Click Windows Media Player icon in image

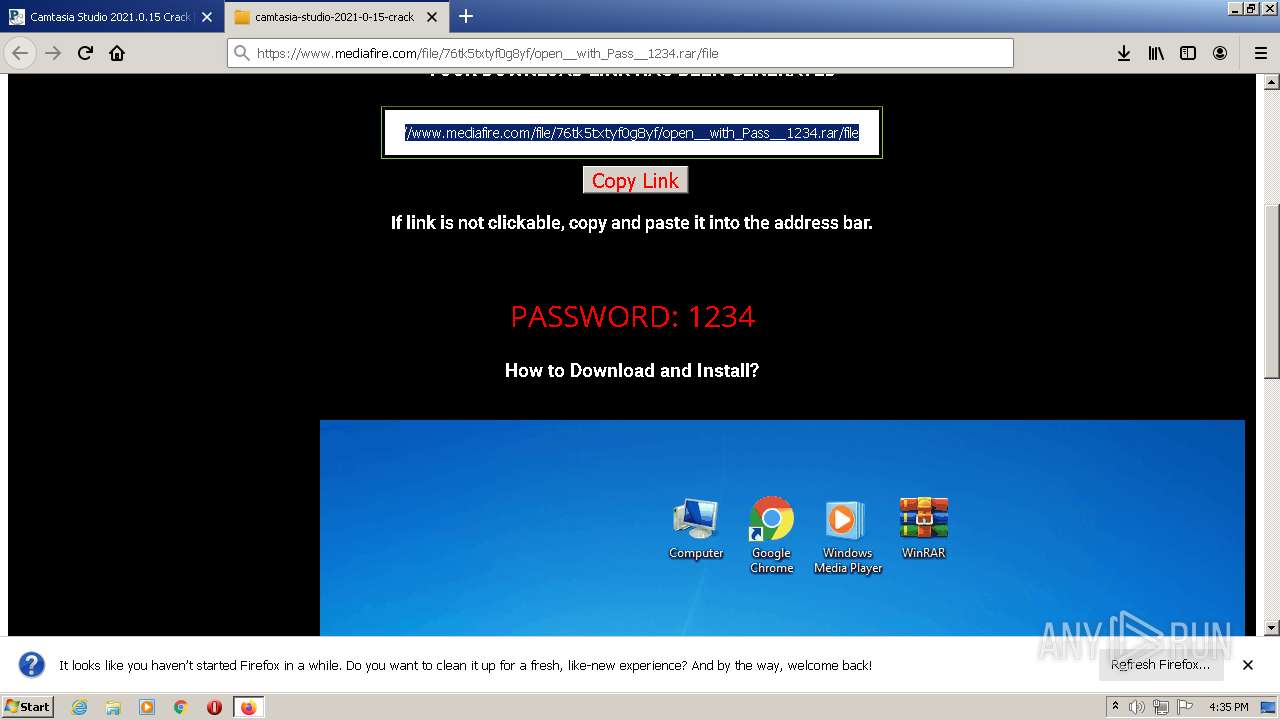click(848, 537)
